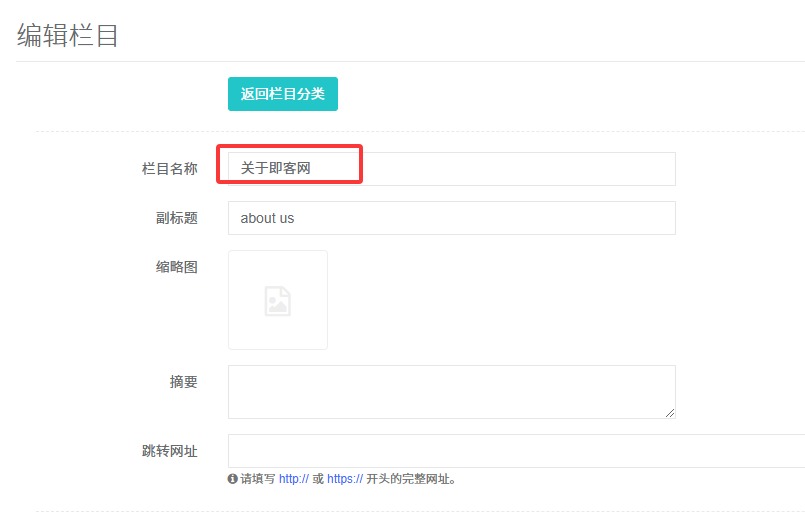Focus the 栏目名称 input field

point(500,169)
